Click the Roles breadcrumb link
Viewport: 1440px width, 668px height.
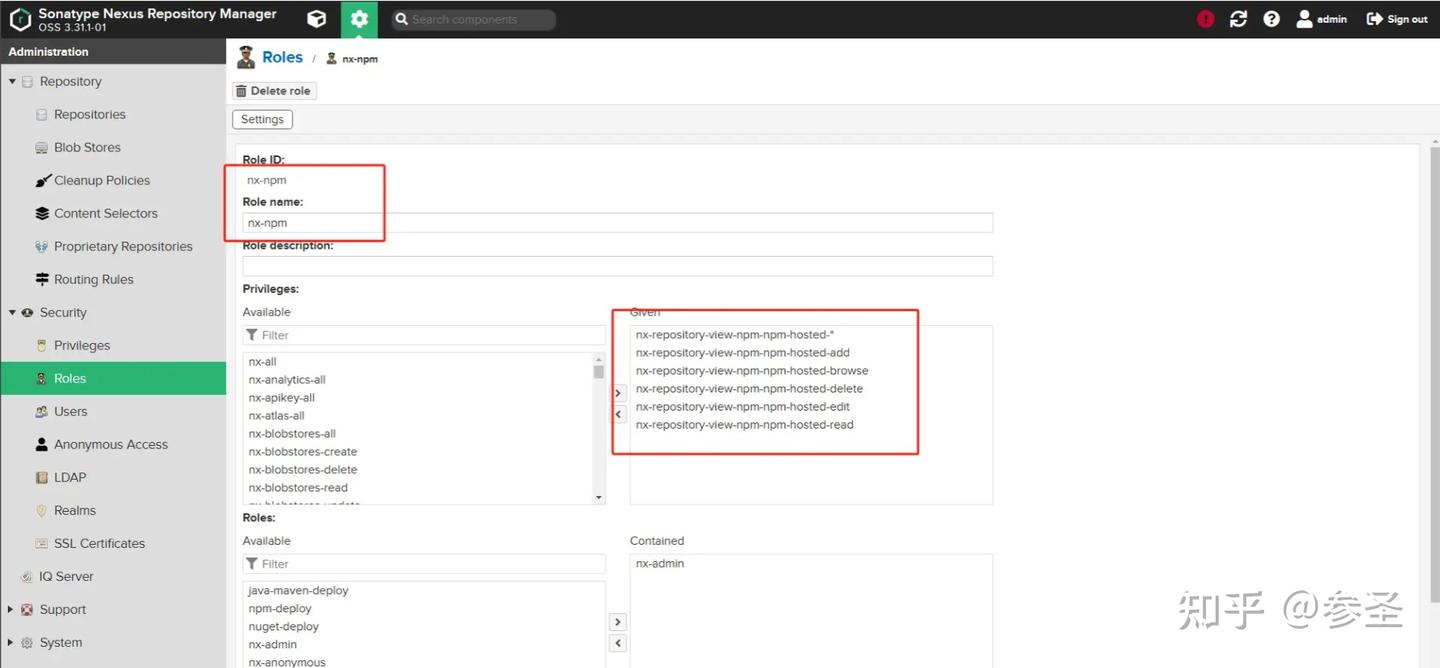(x=282, y=58)
